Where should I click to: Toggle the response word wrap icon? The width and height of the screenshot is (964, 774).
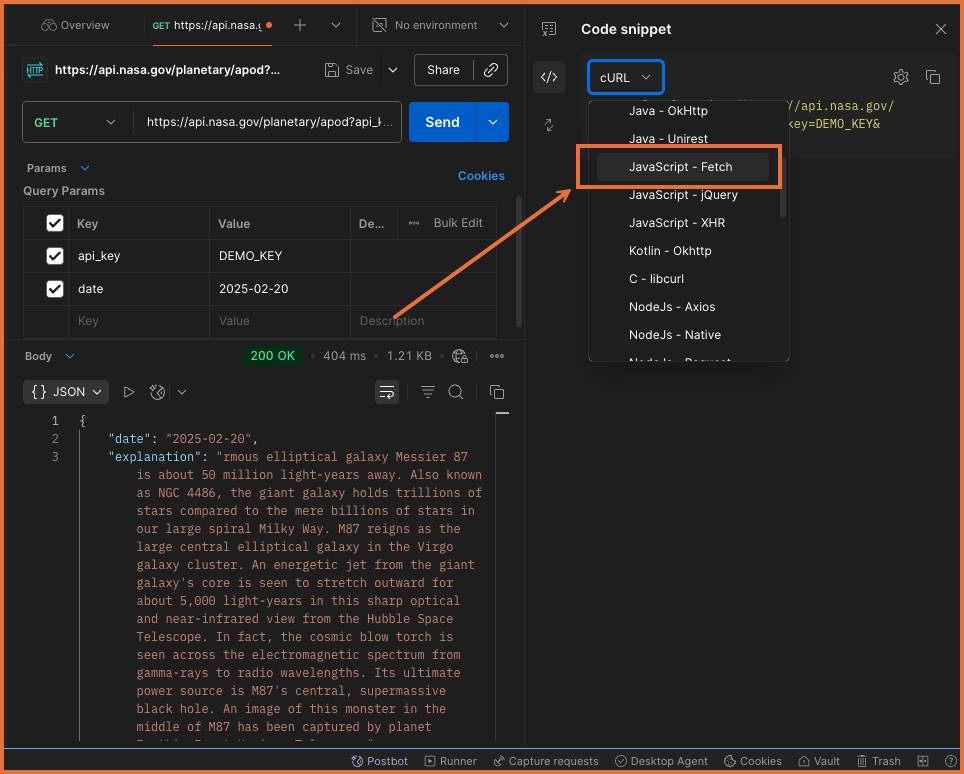pyautogui.click(x=387, y=392)
